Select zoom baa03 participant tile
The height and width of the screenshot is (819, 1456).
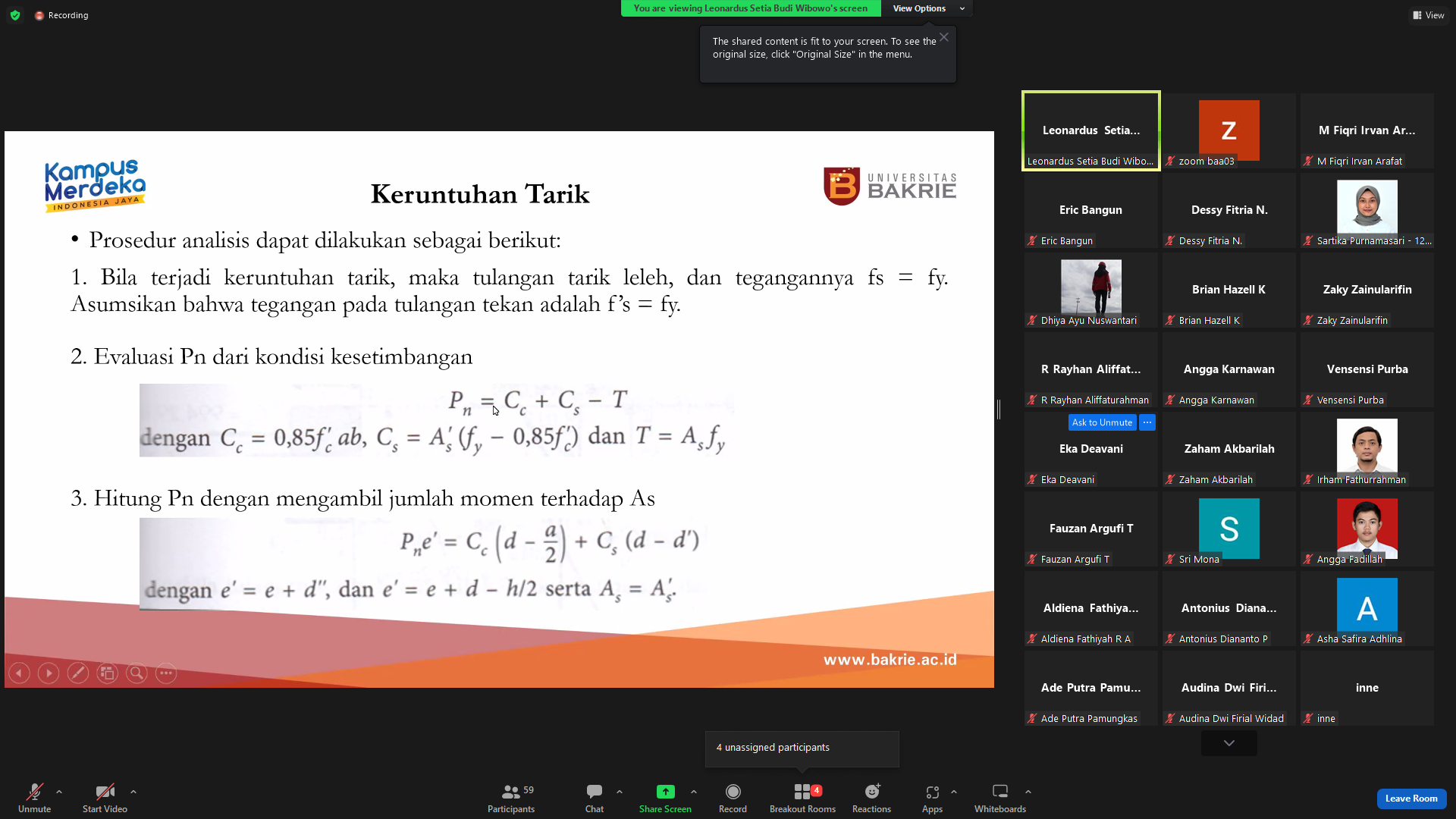click(x=1229, y=131)
